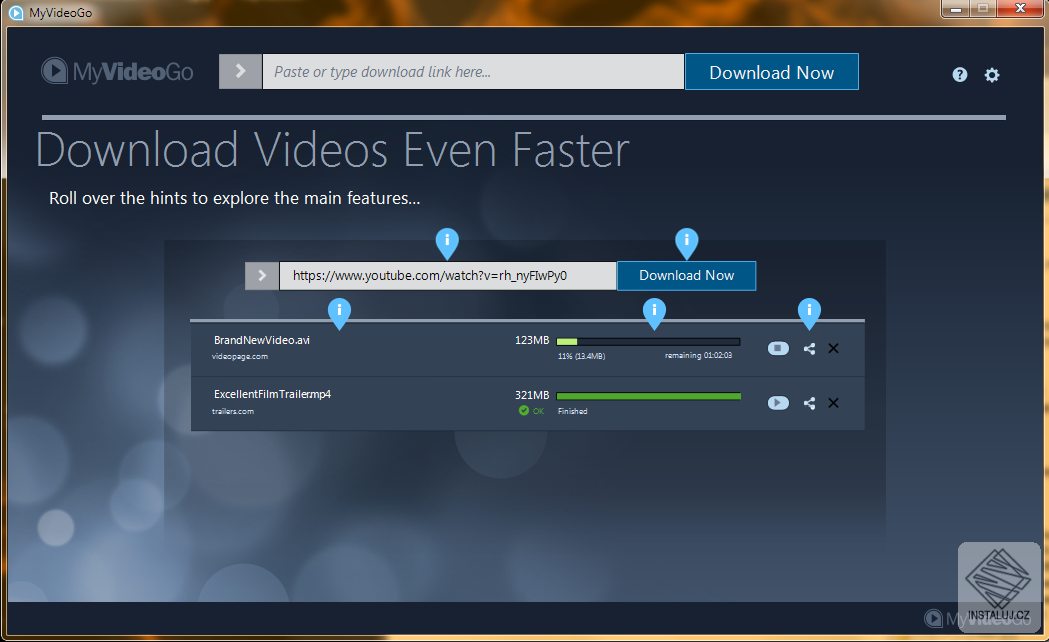Open the help question mark icon

tap(959, 74)
